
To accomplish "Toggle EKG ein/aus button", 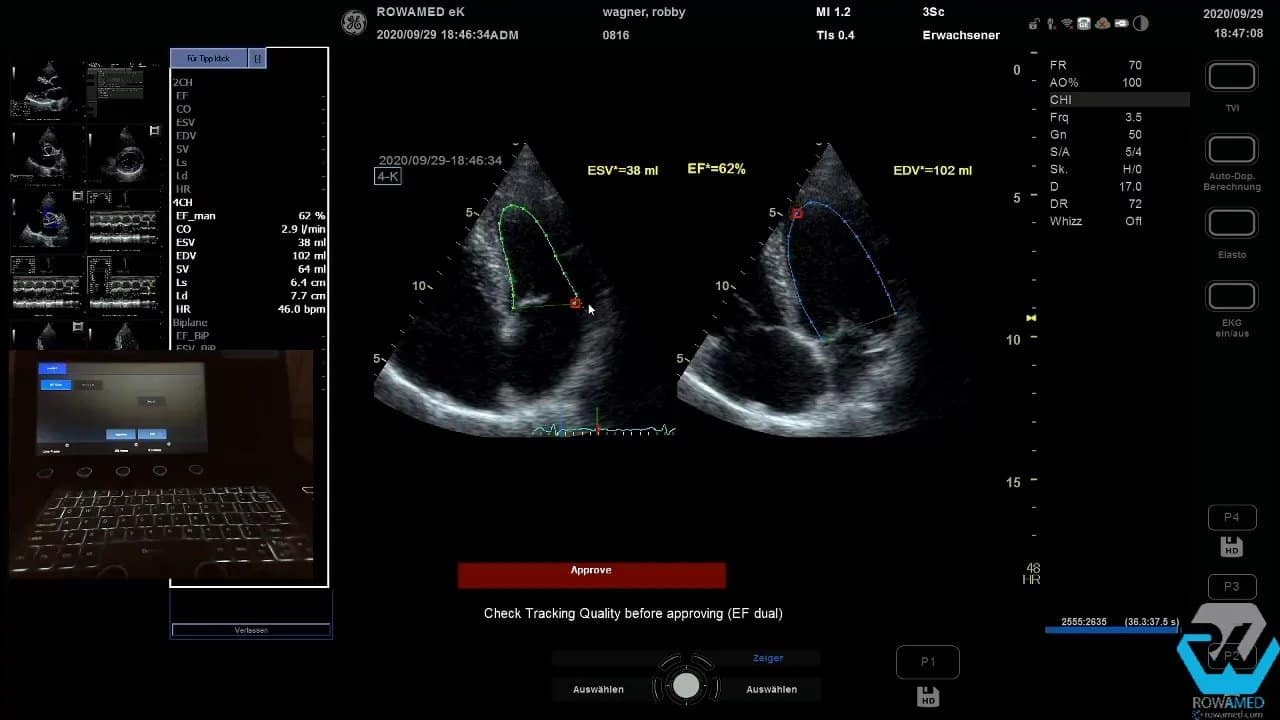I will (x=1232, y=297).
